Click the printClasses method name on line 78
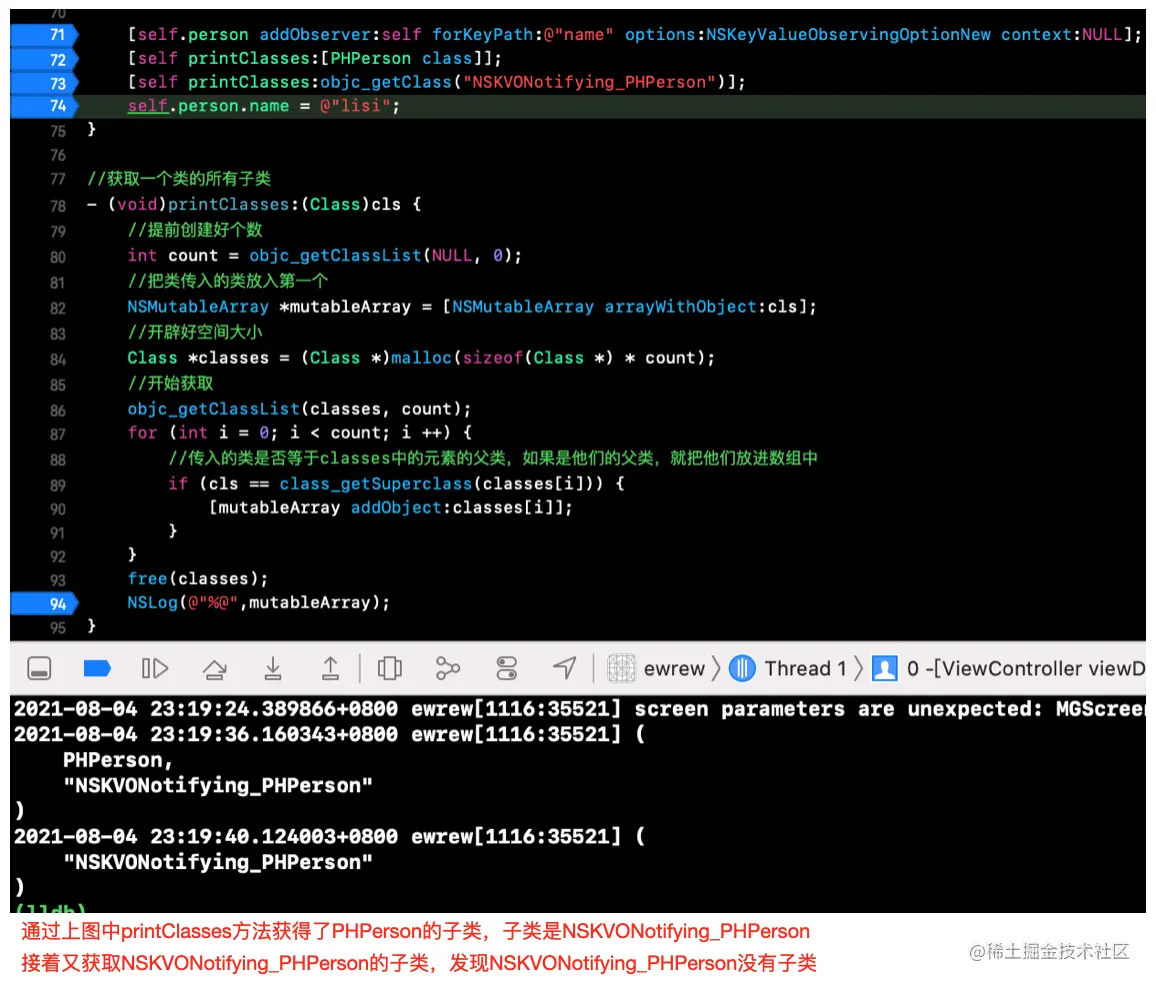Screen dimensions: 1156x988 pyautogui.click(x=229, y=204)
